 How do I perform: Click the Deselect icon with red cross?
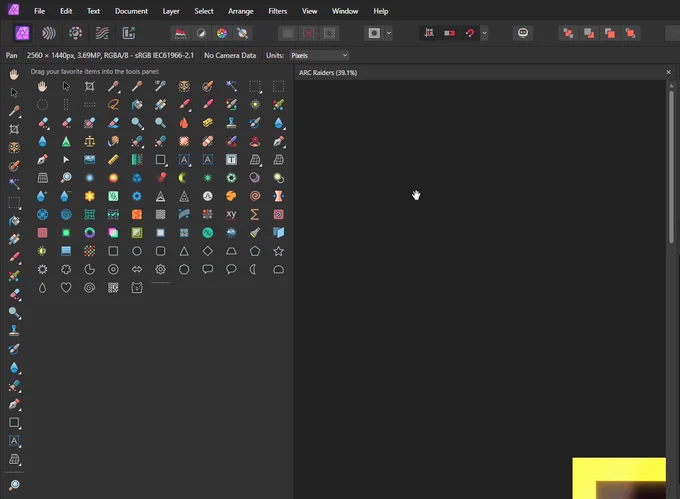[308, 33]
